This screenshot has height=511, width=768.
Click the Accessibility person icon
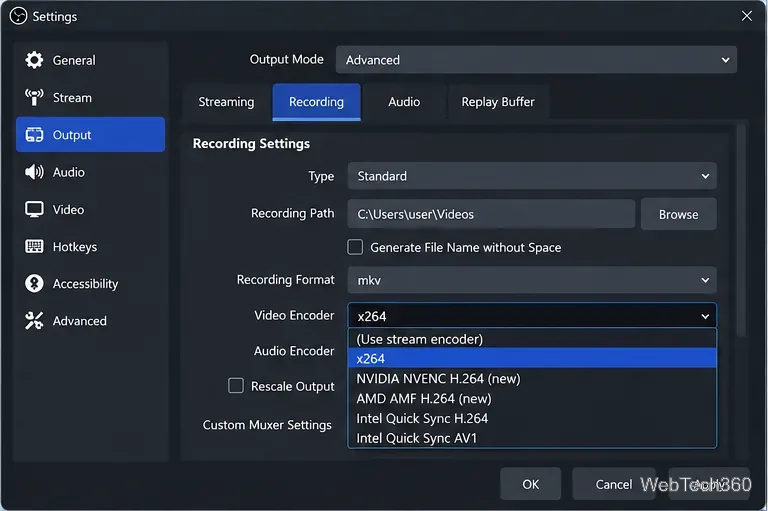pyautogui.click(x=34, y=284)
